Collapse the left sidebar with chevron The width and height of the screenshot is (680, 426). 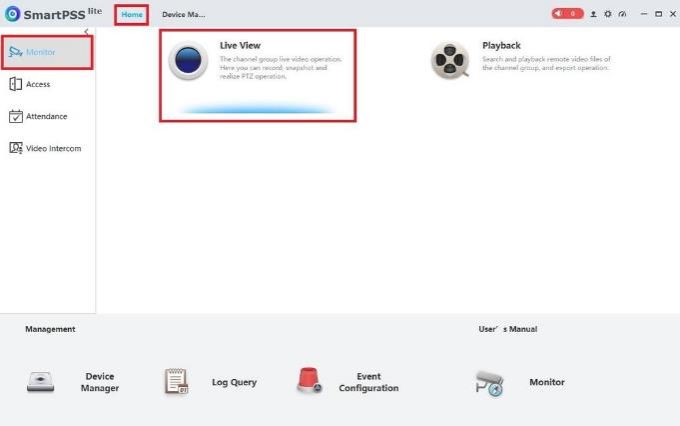click(86, 31)
